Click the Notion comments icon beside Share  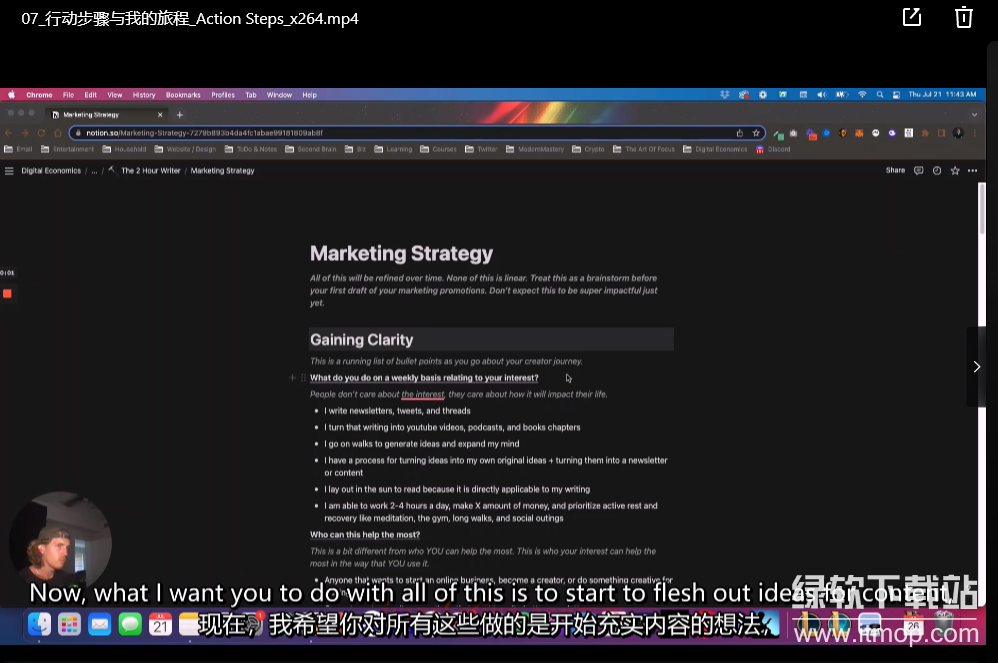pyautogui.click(x=918, y=171)
